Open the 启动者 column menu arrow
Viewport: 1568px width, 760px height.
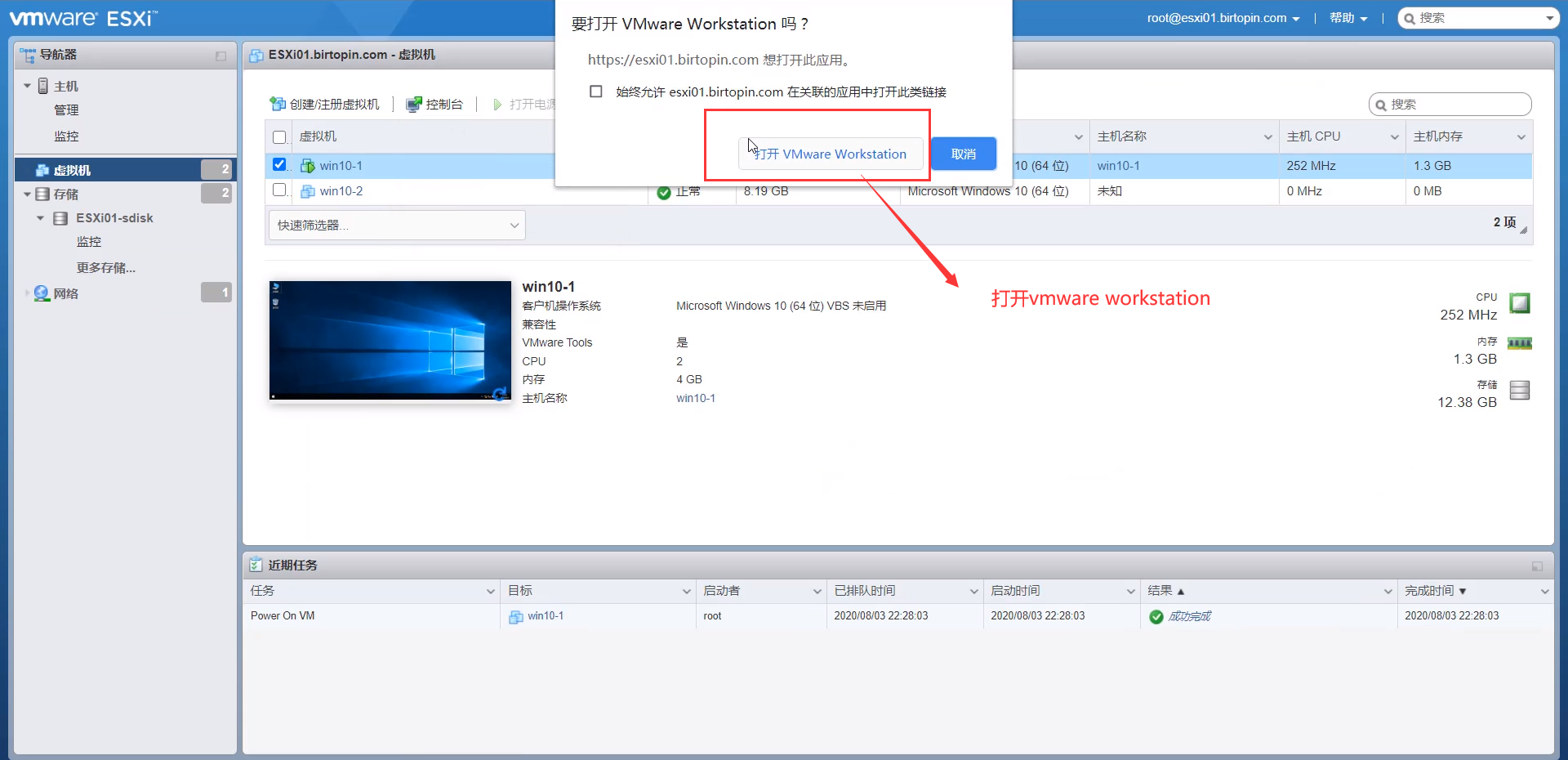point(817,592)
